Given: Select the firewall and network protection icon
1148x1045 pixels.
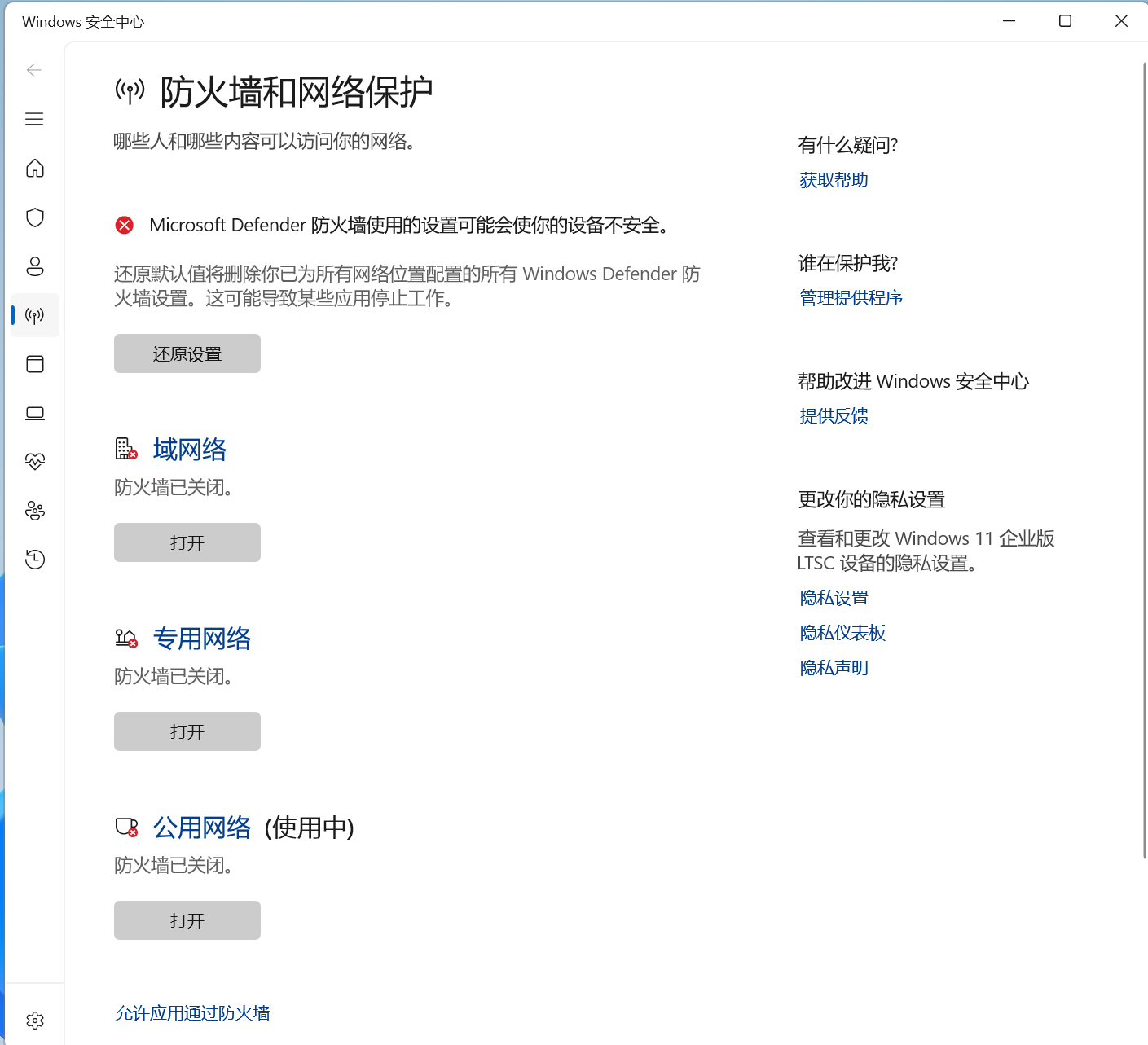Looking at the screenshot, I should 34,315.
